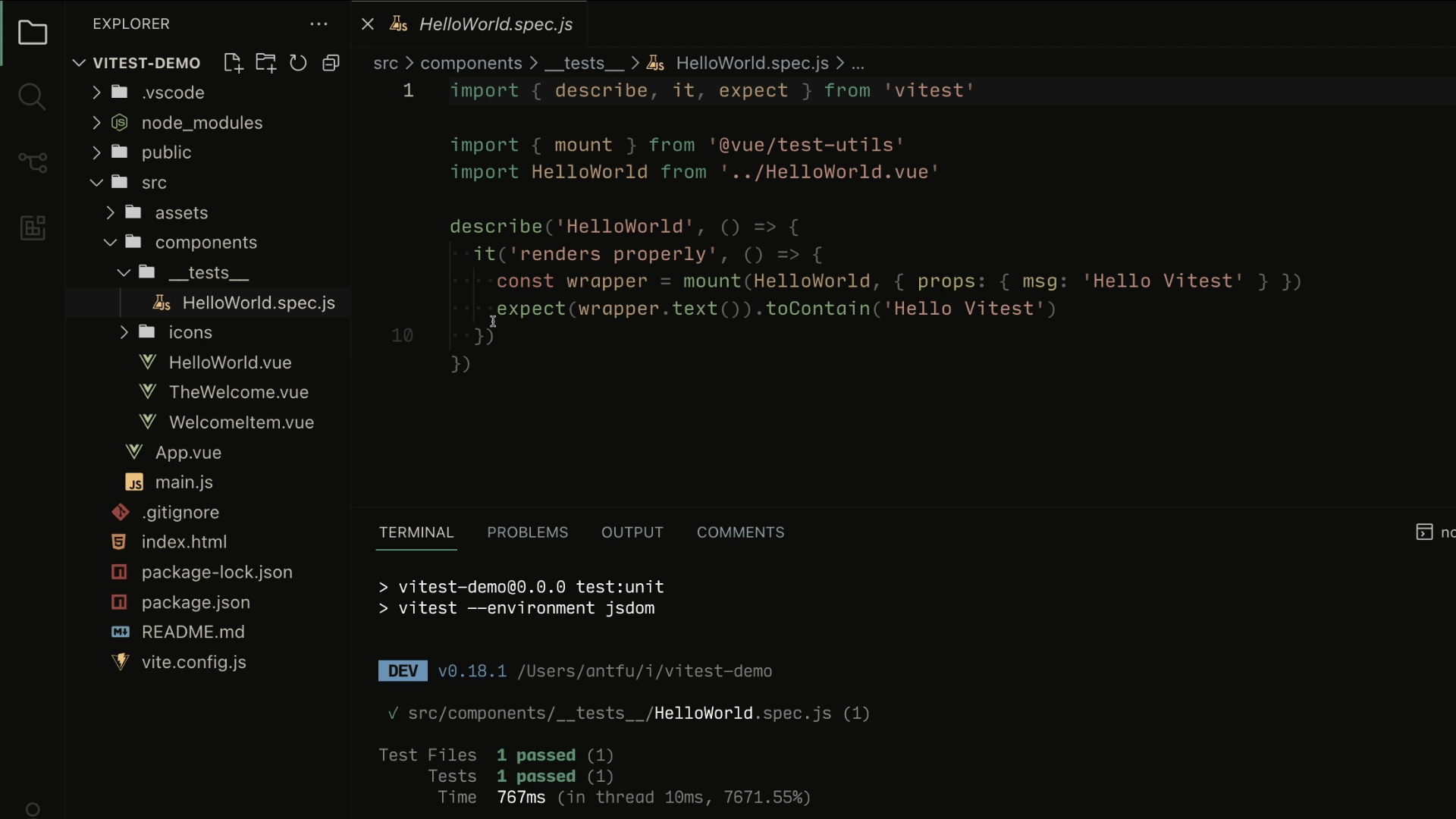The image size is (1456, 819).
Task: Click the New File icon in explorer header
Action: (x=233, y=63)
